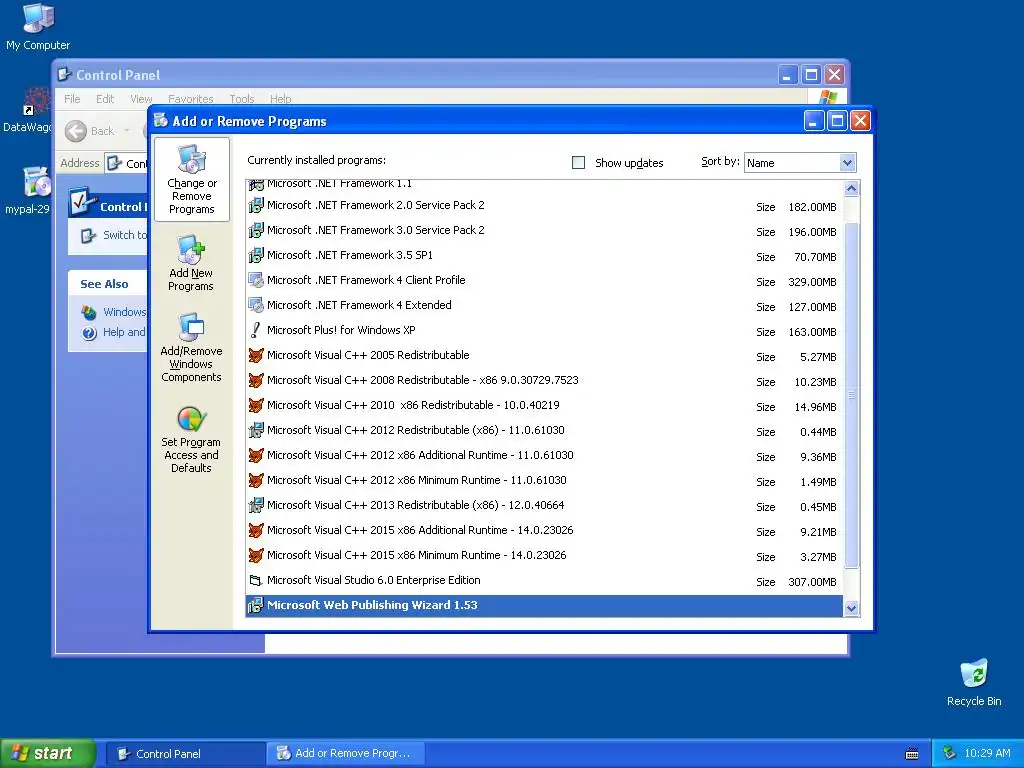1024x768 pixels.
Task: Open Favorites menu in Control Panel window
Action: (x=190, y=99)
